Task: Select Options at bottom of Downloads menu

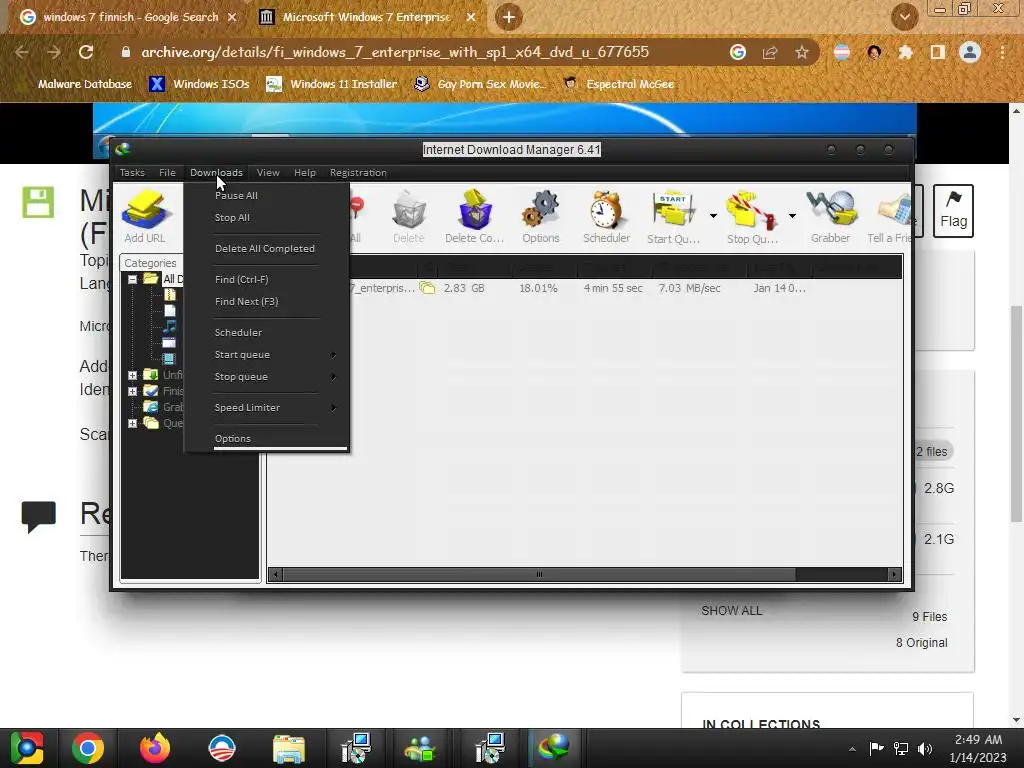Action: [266, 438]
